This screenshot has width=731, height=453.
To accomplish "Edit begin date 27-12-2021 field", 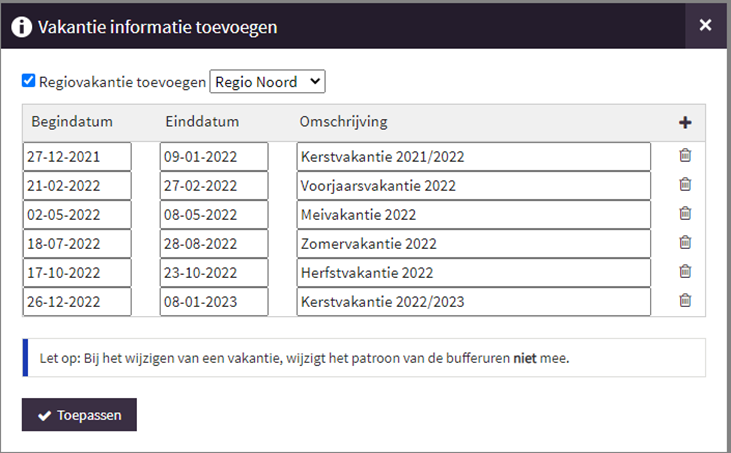I will pos(77,157).
